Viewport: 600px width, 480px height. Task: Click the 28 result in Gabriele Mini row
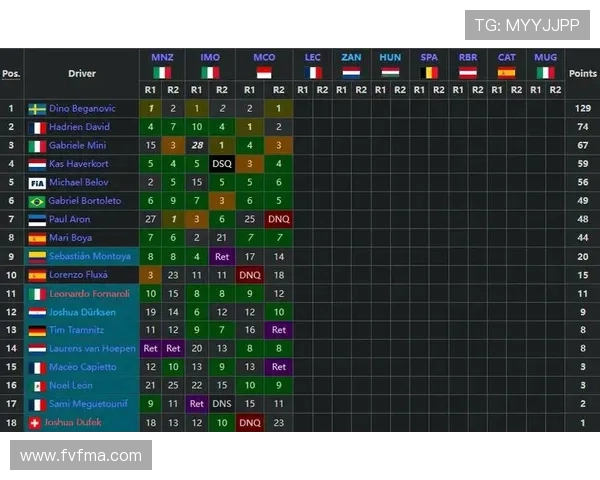197,146
